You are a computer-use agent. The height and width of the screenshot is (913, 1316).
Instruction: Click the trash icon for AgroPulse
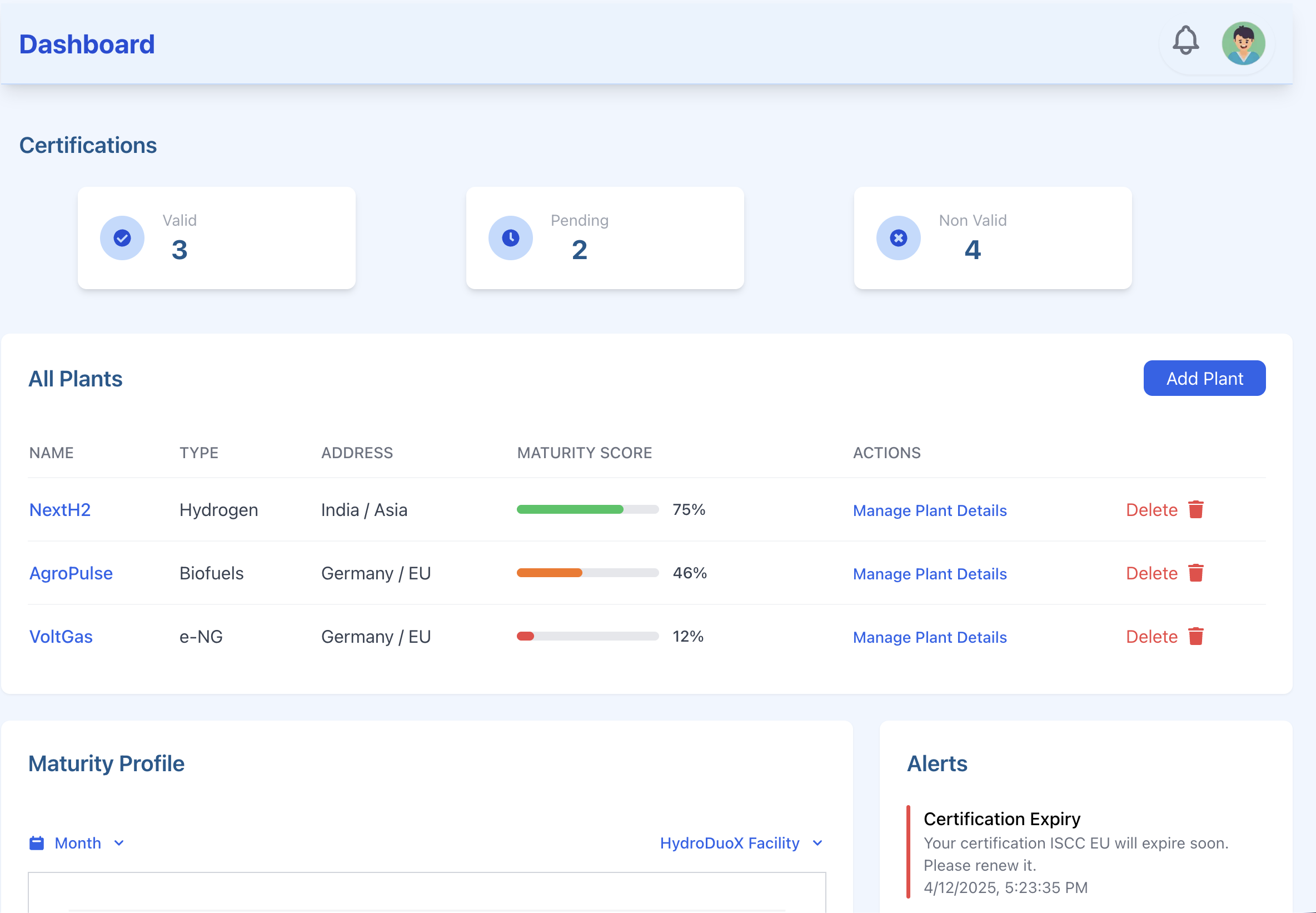(x=1197, y=573)
